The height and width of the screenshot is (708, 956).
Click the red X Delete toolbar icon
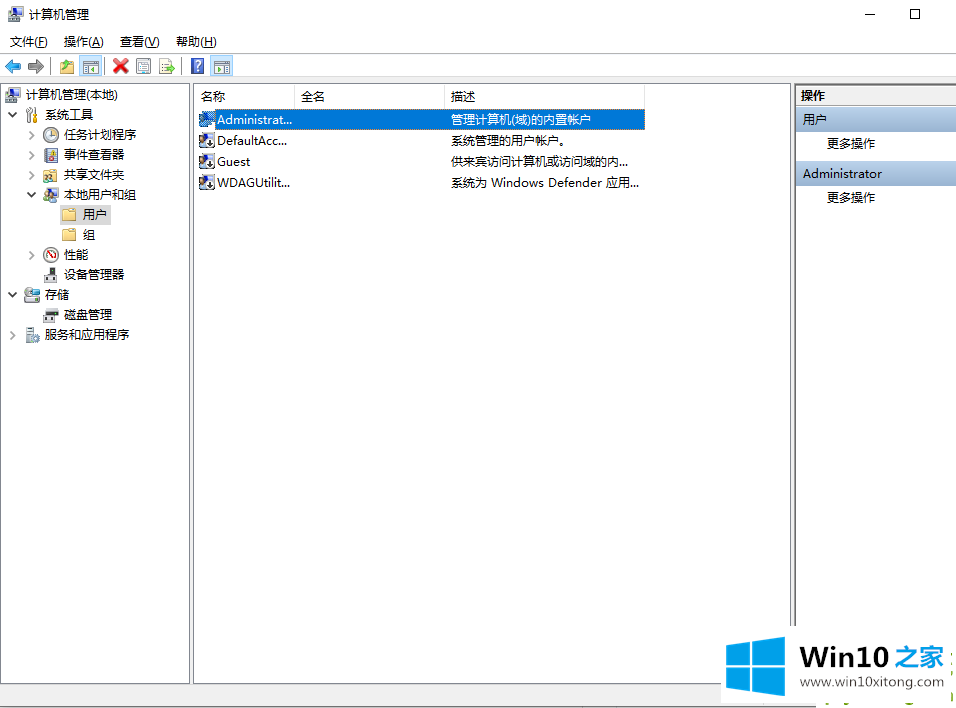(x=121, y=66)
